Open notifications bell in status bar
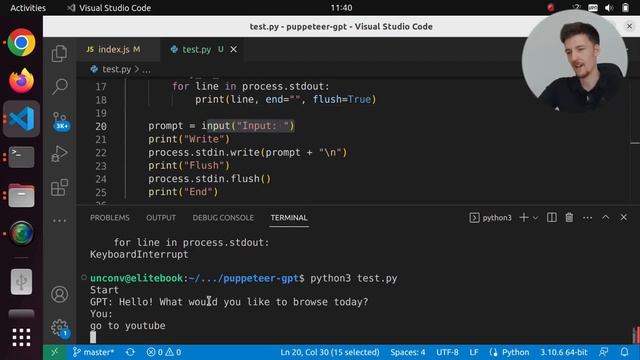Viewport: 640px width, 360px height. [x=624, y=352]
